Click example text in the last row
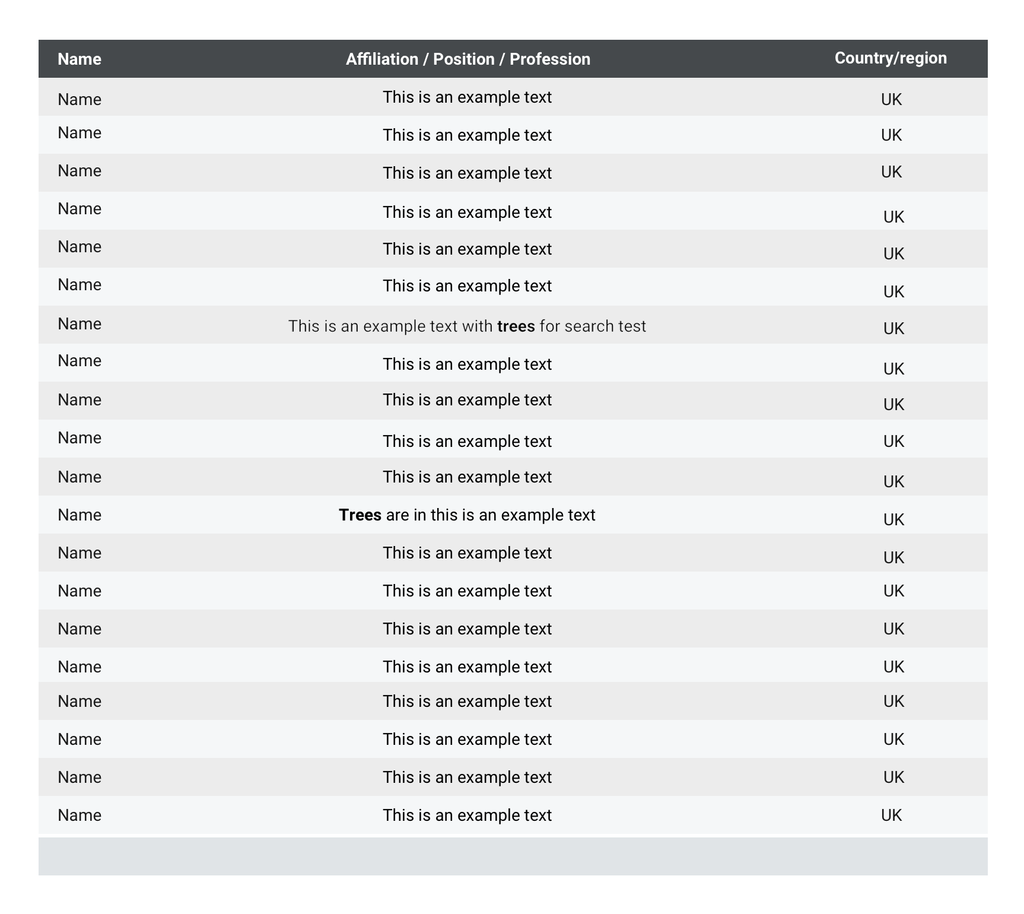1024x914 pixels. point(467,815)
